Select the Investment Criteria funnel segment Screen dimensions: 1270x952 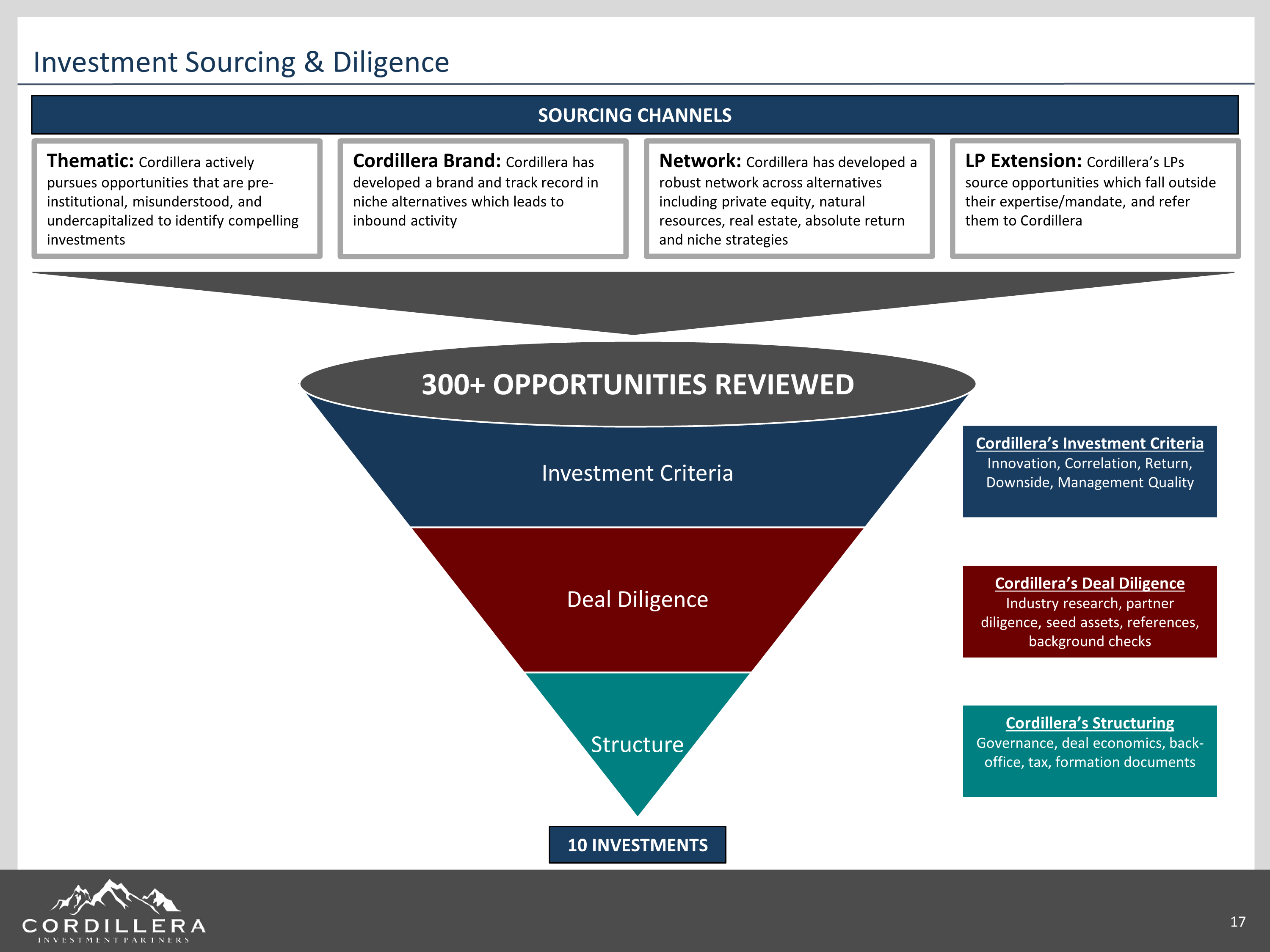coord(637,473)
